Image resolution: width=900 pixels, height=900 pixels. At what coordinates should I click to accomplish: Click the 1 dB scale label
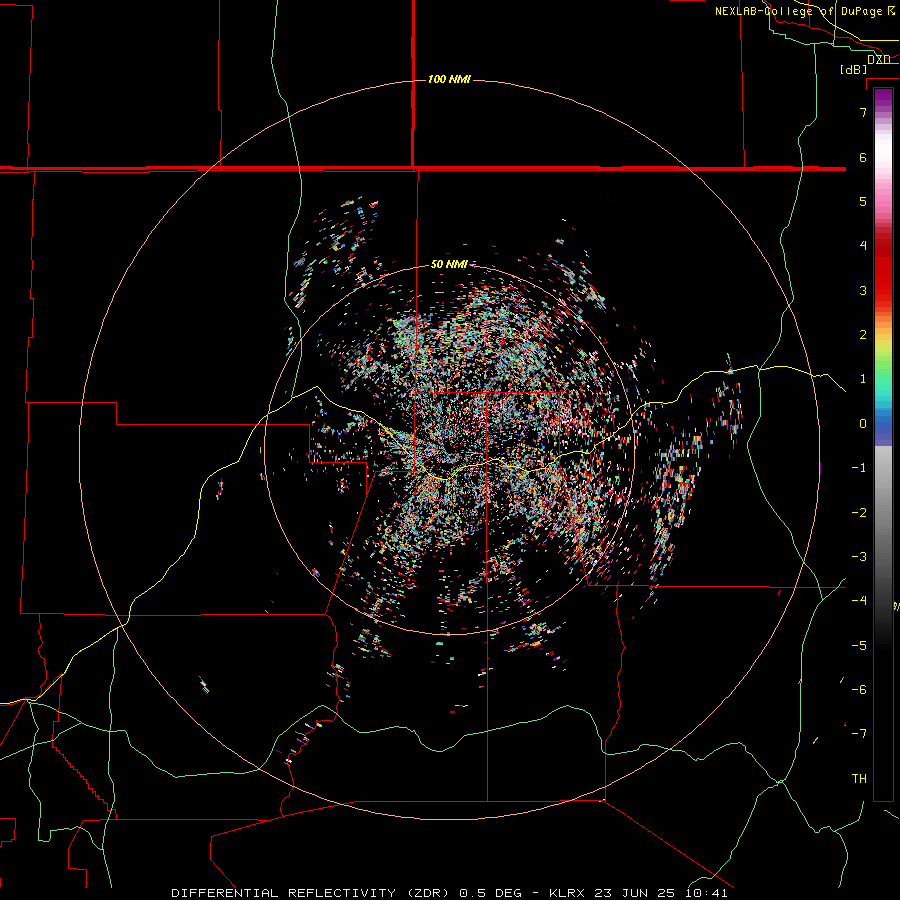pyautogui.click(x=863, y=379)
